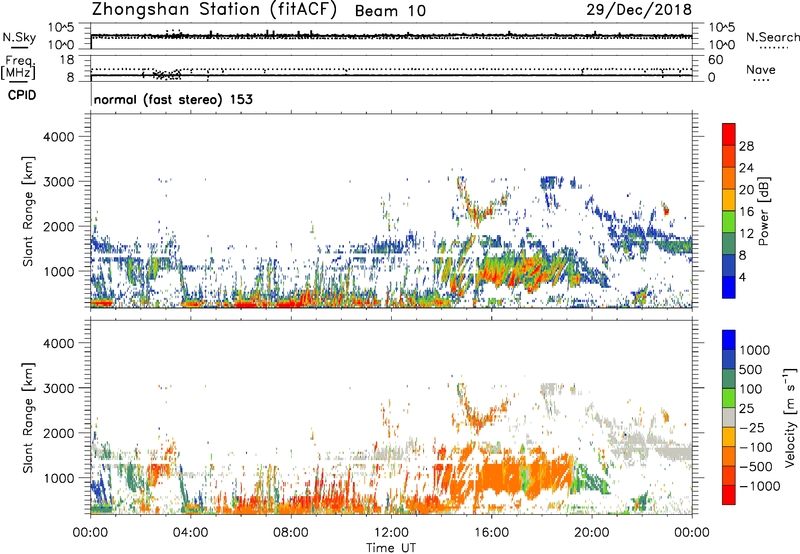Click the 'CPID' label
This screenshot has width=800, height=554.
tap(22, 95)
